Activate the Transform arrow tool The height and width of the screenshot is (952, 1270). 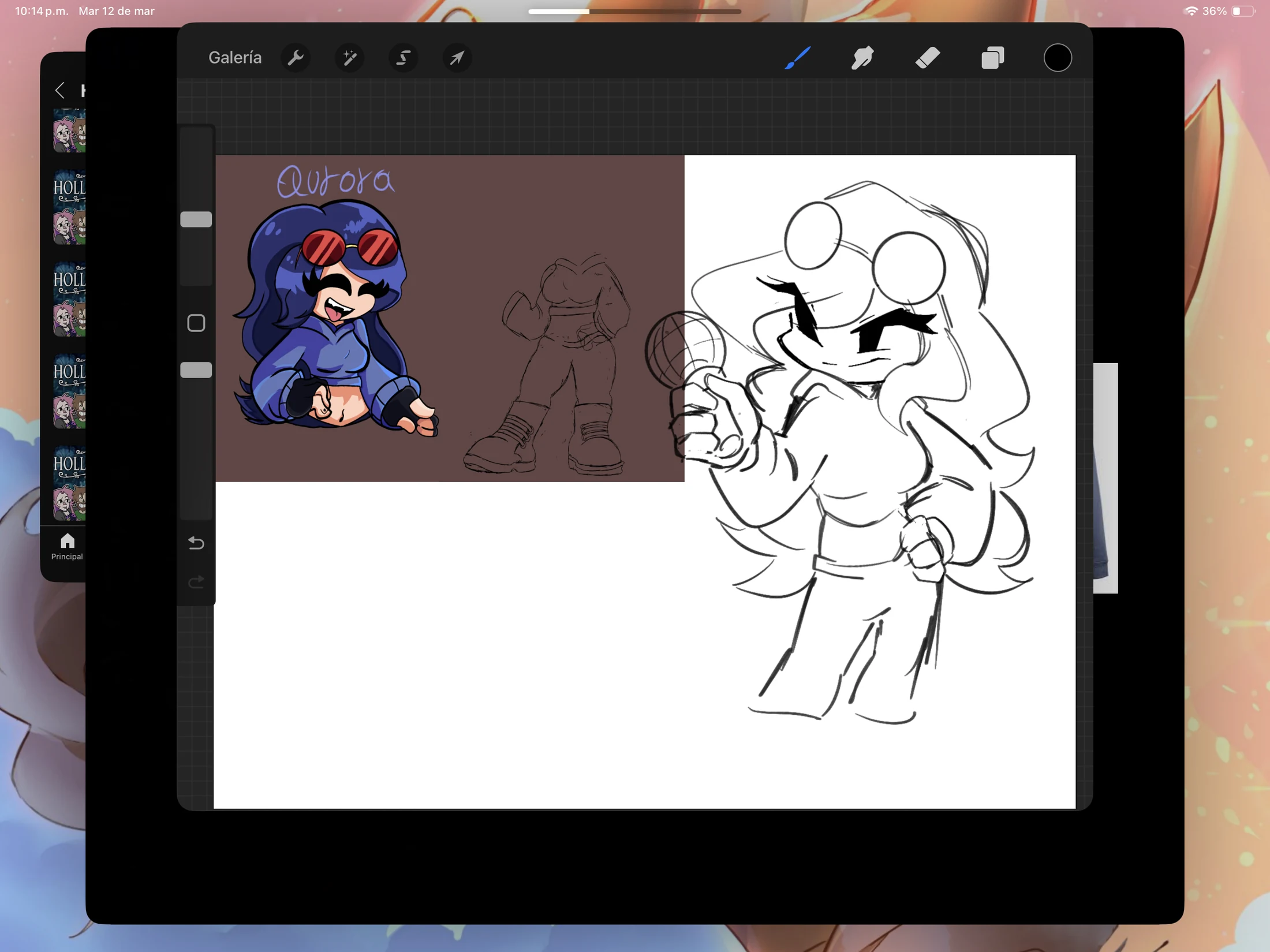coord(457,58)
